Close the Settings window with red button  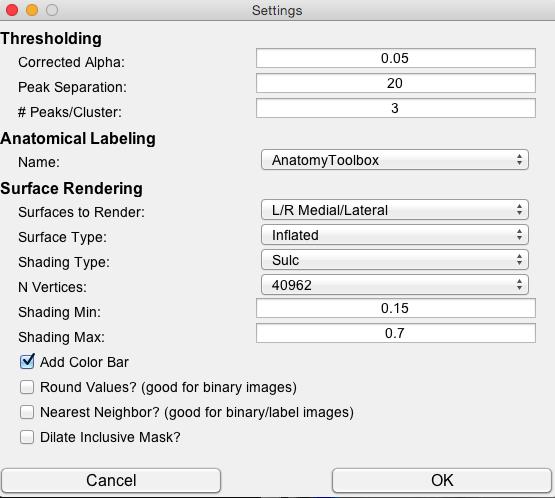point(12,10)
